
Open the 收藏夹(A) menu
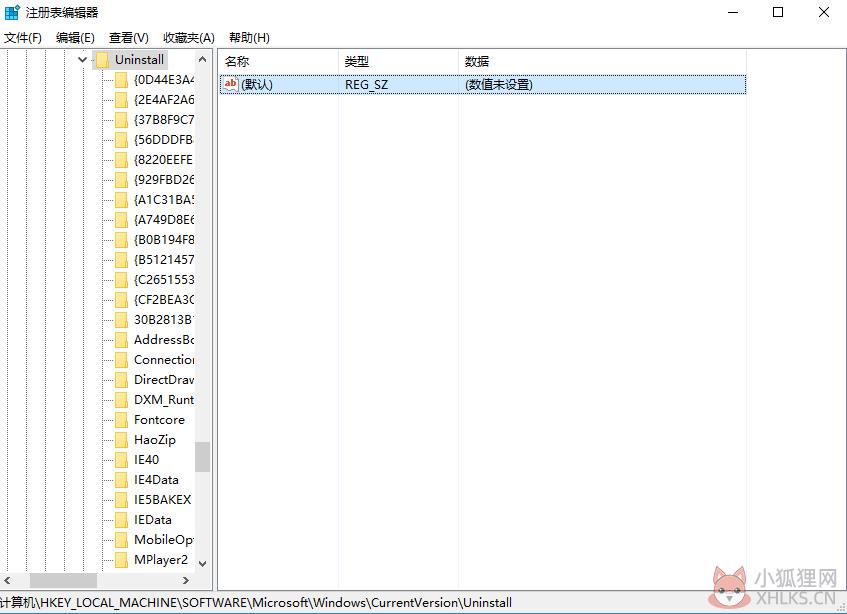click(x=189, y=38)
